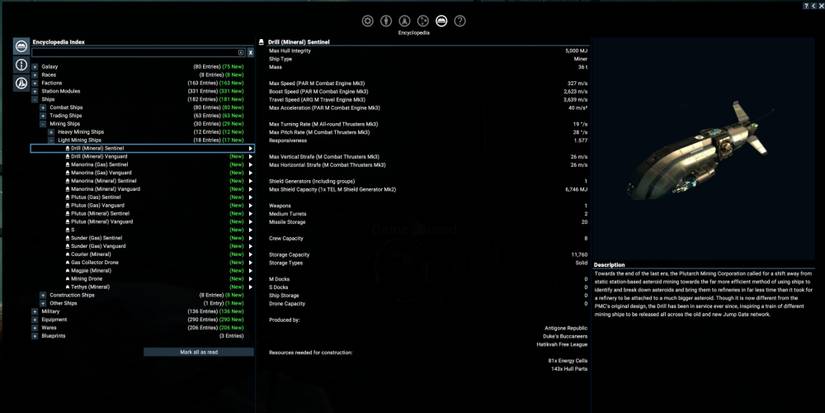Click the Hatikvah Free League producer text
The height and width of the screenshot is (413, 825).
coord(562,345)
